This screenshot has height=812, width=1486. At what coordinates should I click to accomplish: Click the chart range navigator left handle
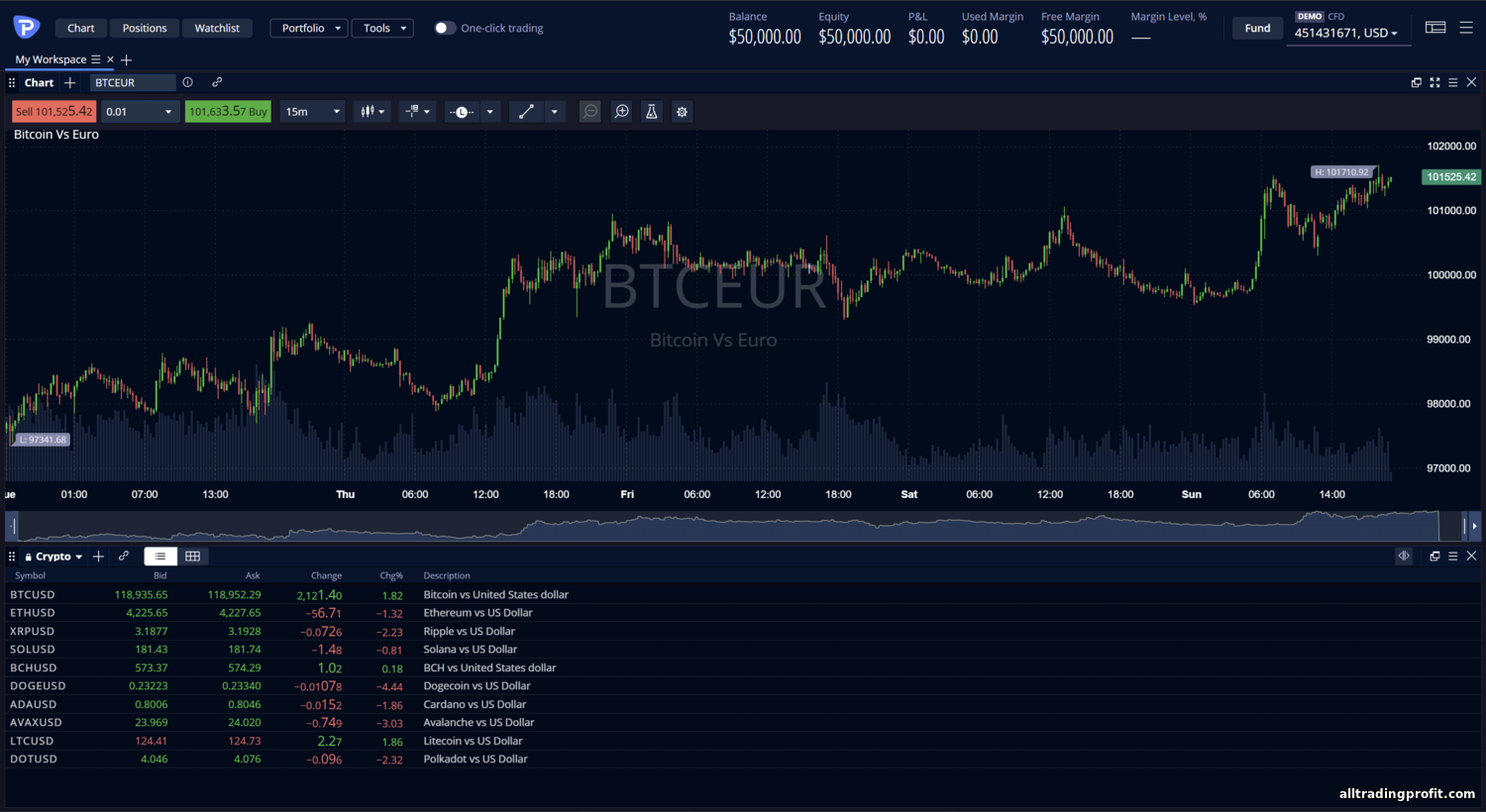pos(14,526)
